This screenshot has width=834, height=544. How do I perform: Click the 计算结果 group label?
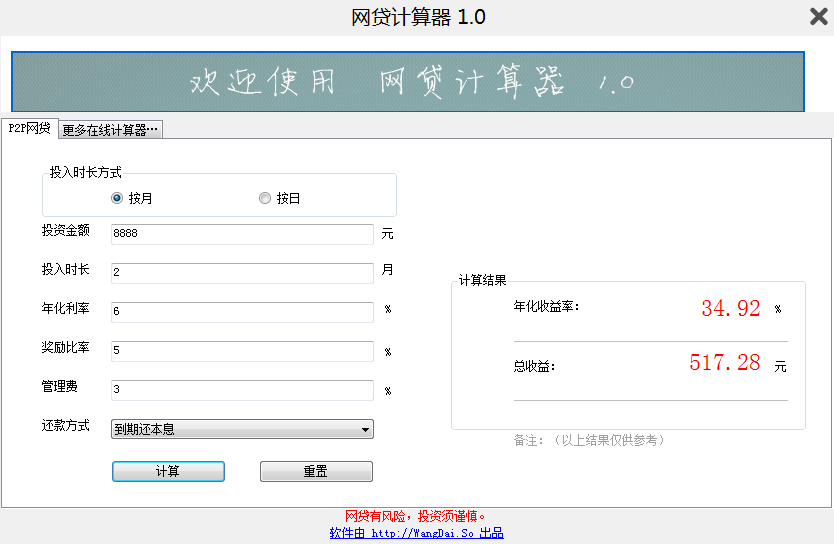tap(482, 280)
